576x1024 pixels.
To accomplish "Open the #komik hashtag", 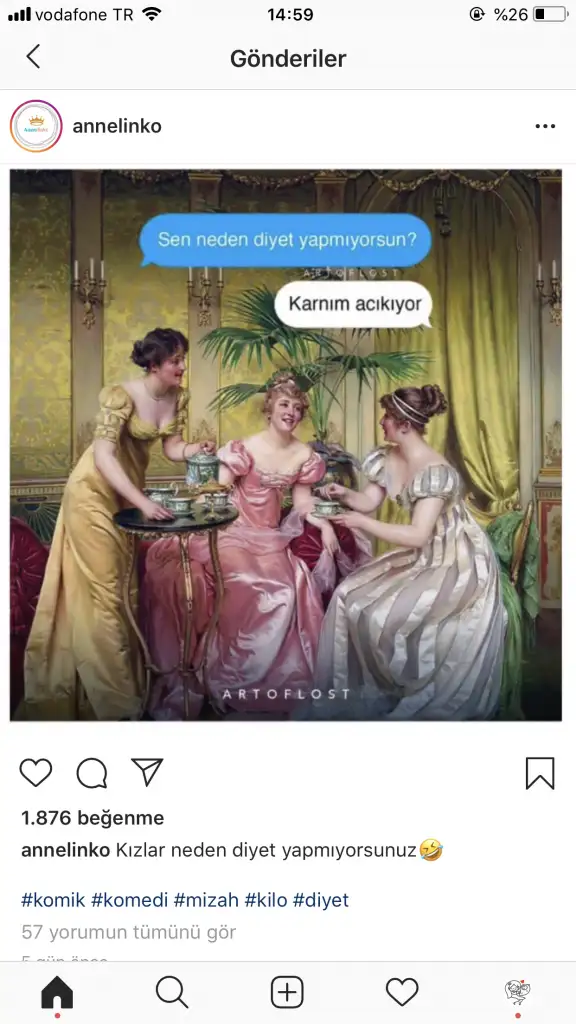I will (53, 900).
